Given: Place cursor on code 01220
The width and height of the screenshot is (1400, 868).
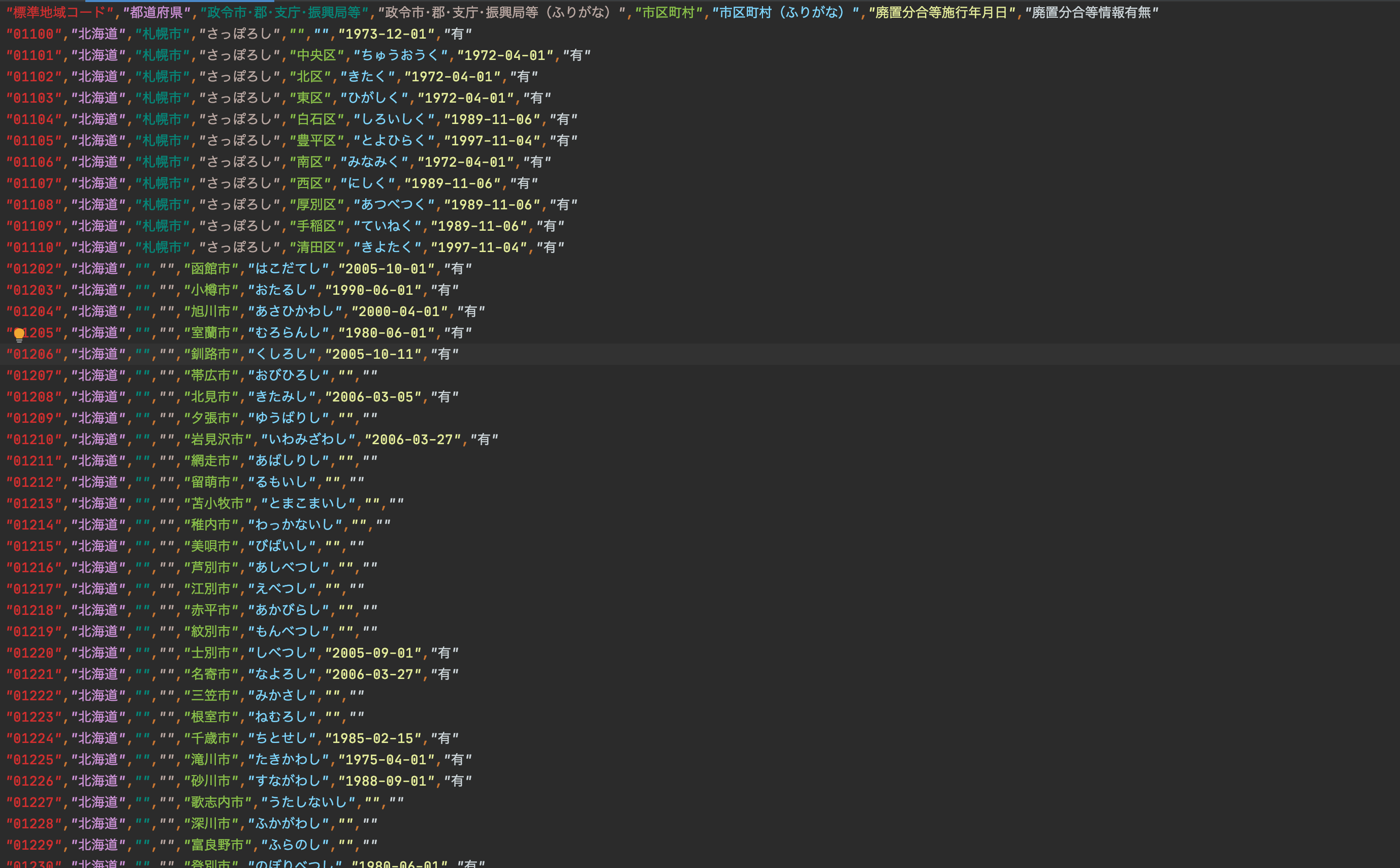Looking at the screenshot, I should [x=34, y=653].
